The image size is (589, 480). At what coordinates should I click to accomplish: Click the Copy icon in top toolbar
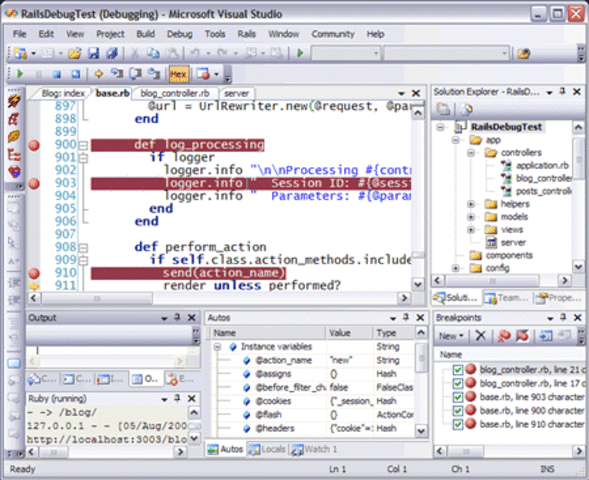tap(153, 53)
